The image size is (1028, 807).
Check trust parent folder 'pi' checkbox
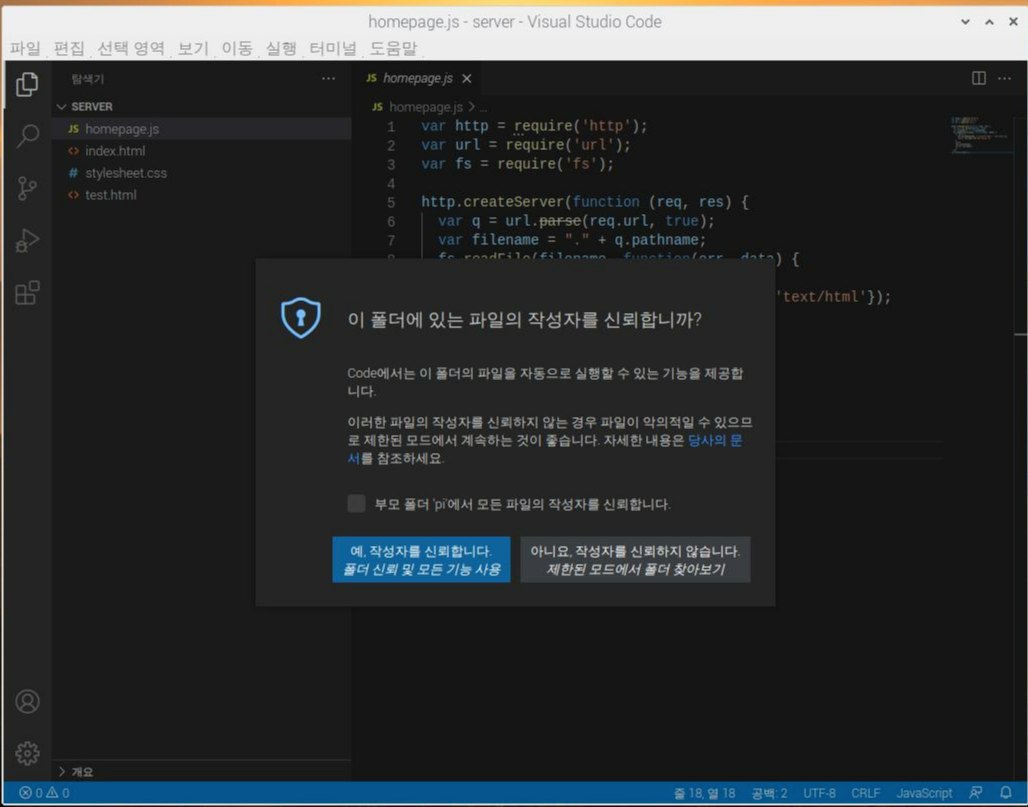click(356, 503)
